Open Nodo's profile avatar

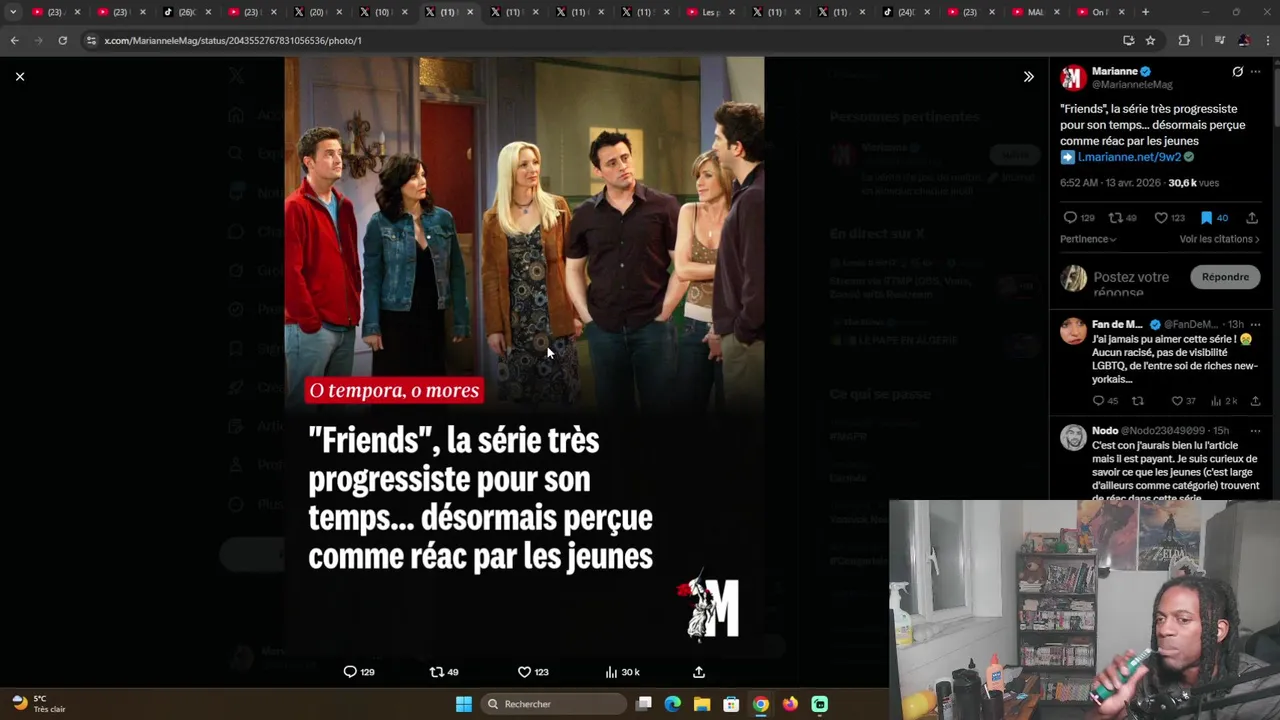click(1073, 437)
